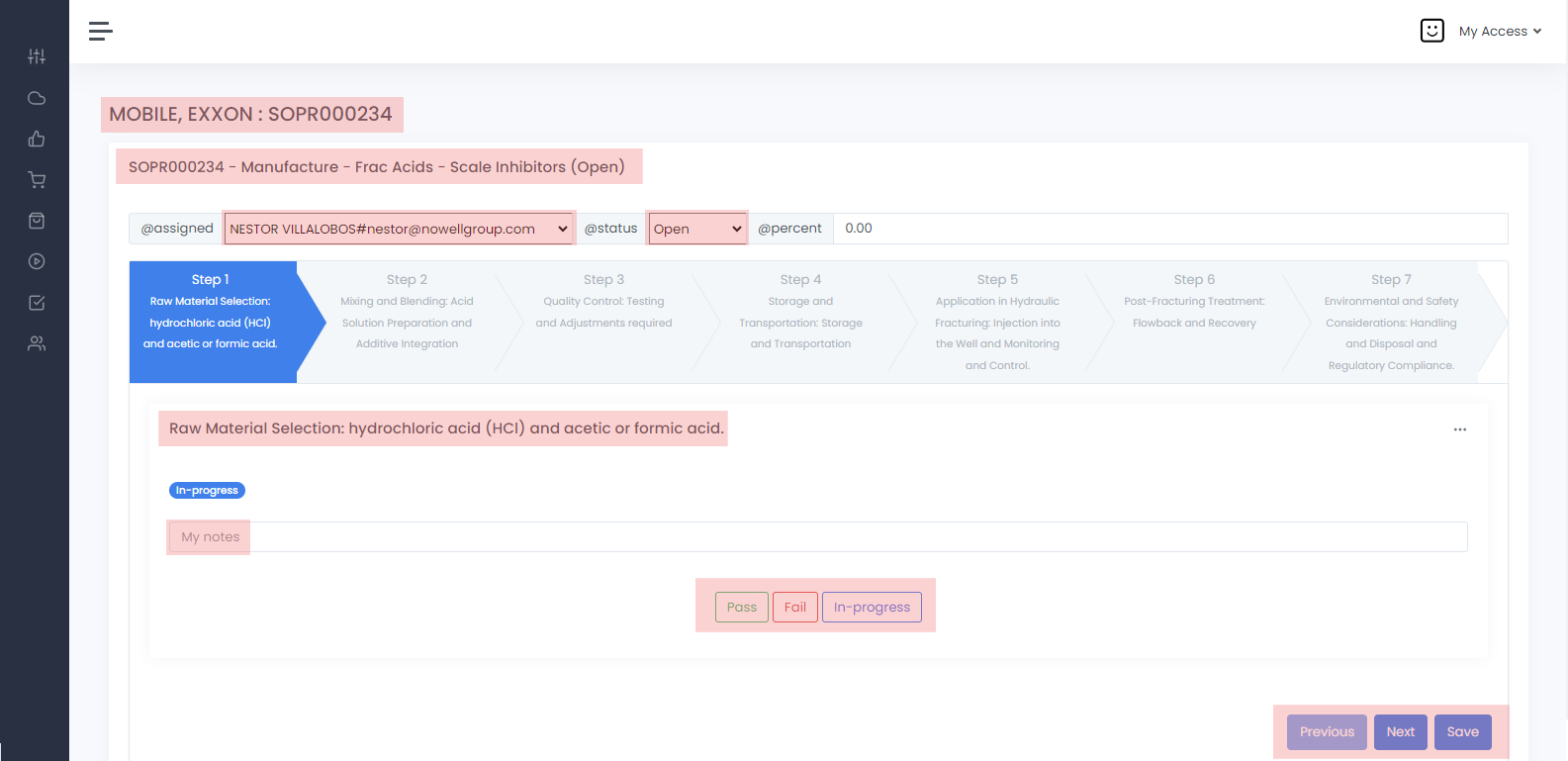Click the smiley face avatar icon

pos(1431,31)
